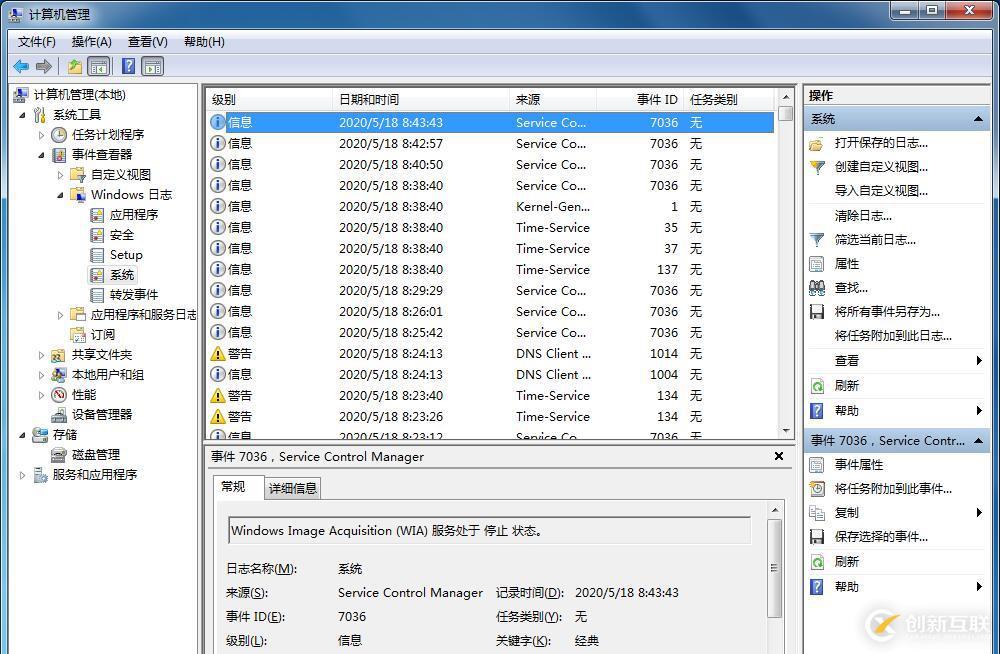Click 查找 in the actions pane
The width and height of the screenshot is (1000, 654).
851,288
